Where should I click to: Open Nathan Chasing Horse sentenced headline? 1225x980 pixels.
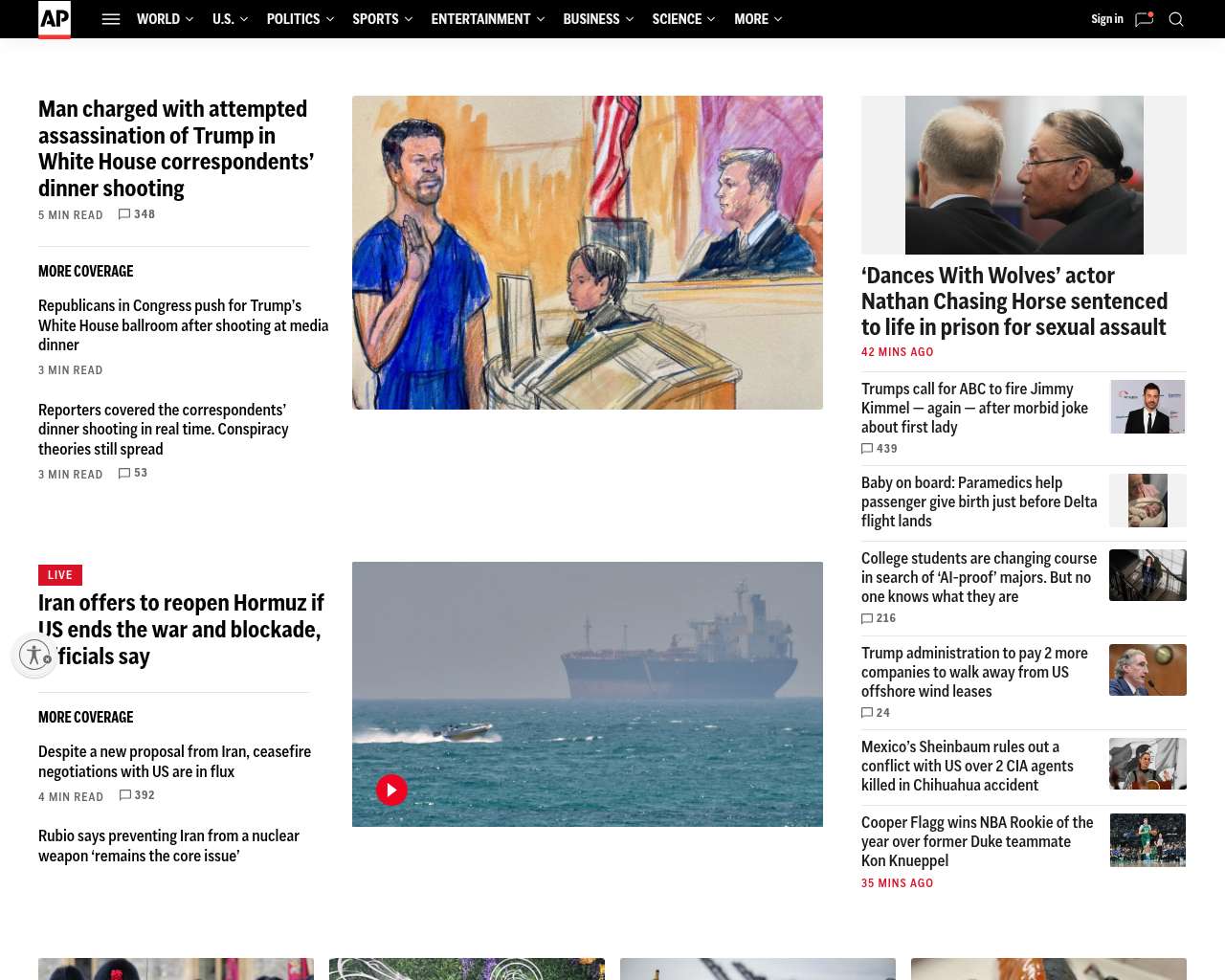1014,301
